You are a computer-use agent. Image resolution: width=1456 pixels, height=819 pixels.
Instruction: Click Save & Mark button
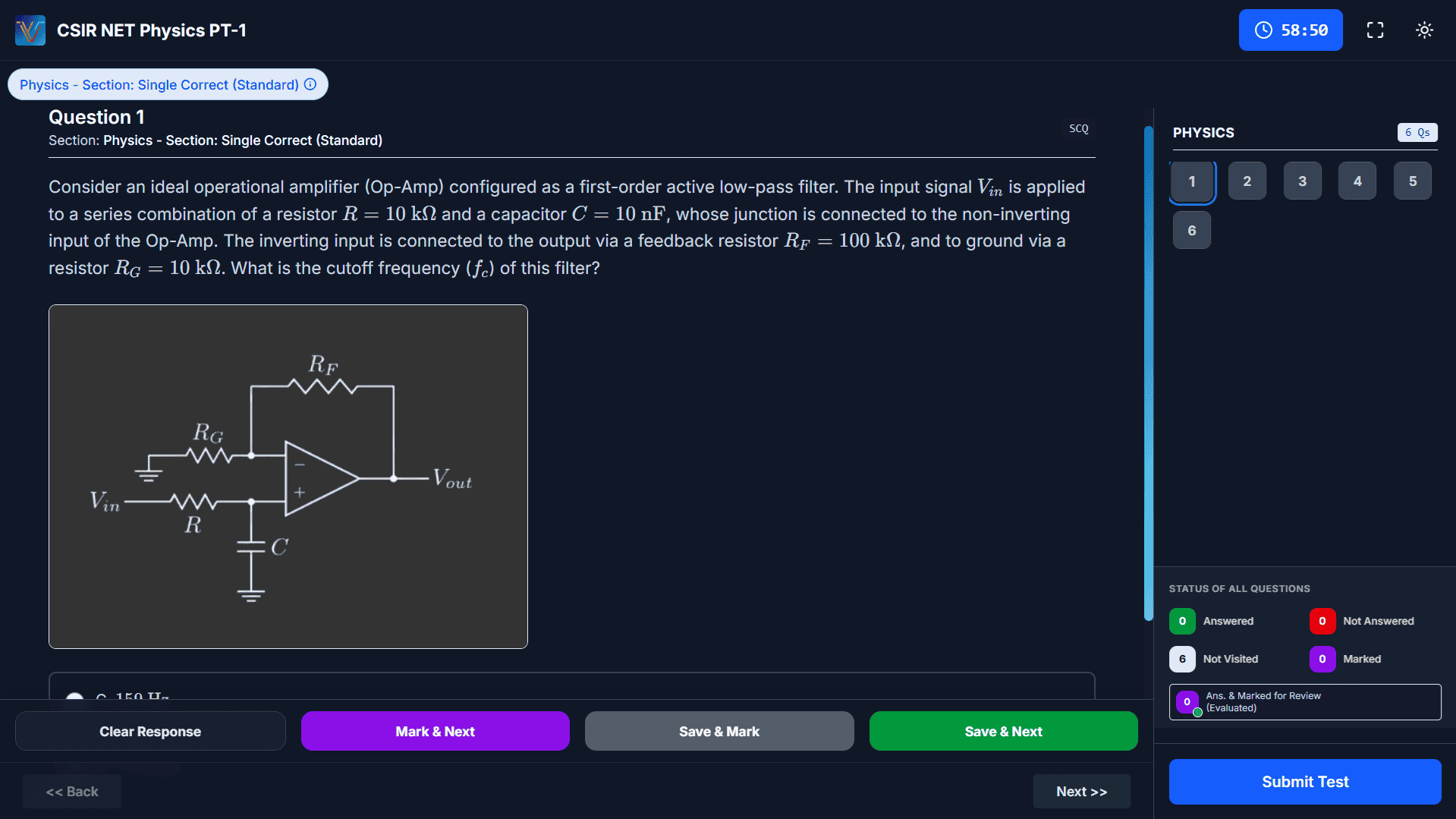(x=719, y=731)
